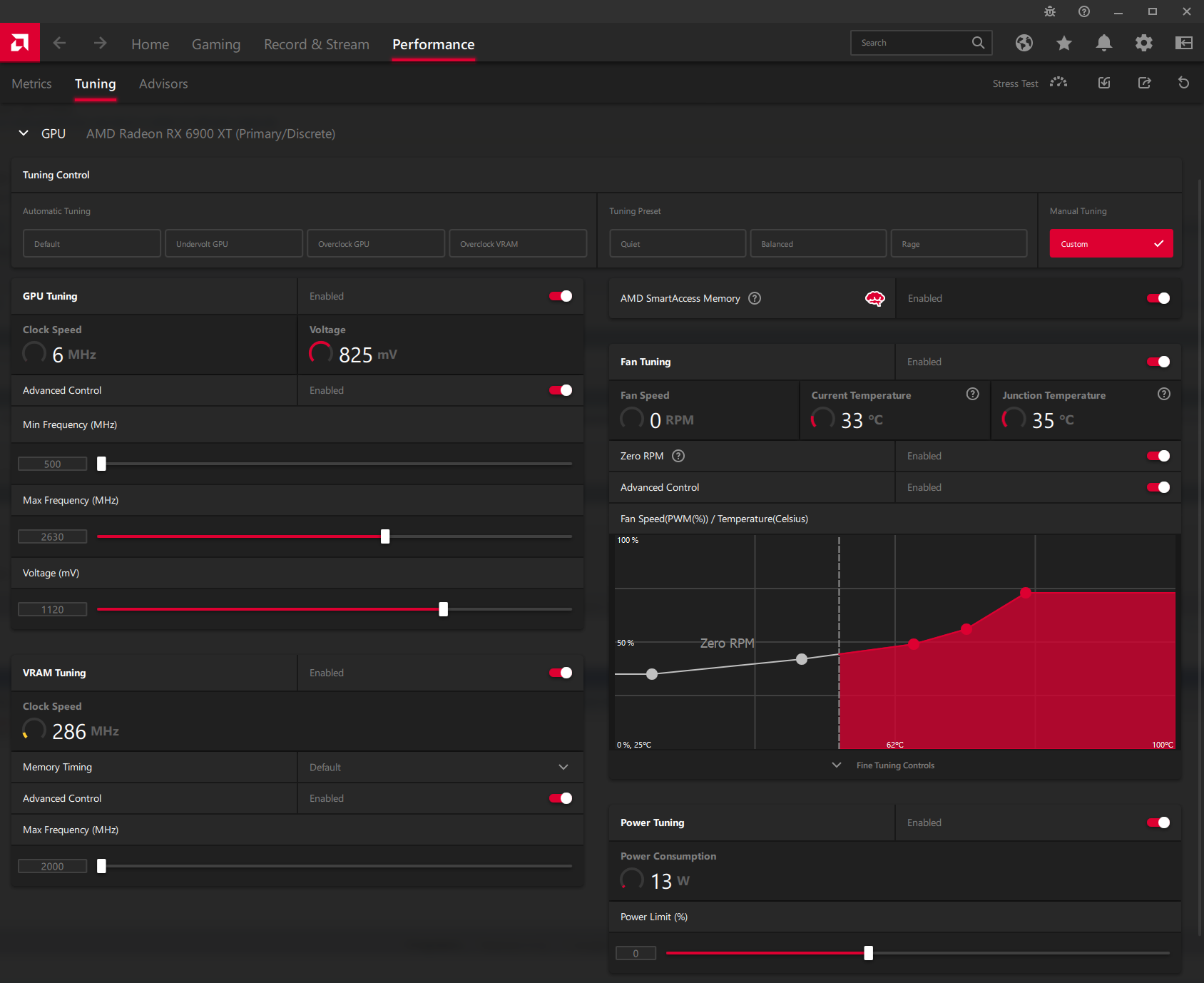Toggle AMD SmartAccess Memory switch

[1158, 298]
